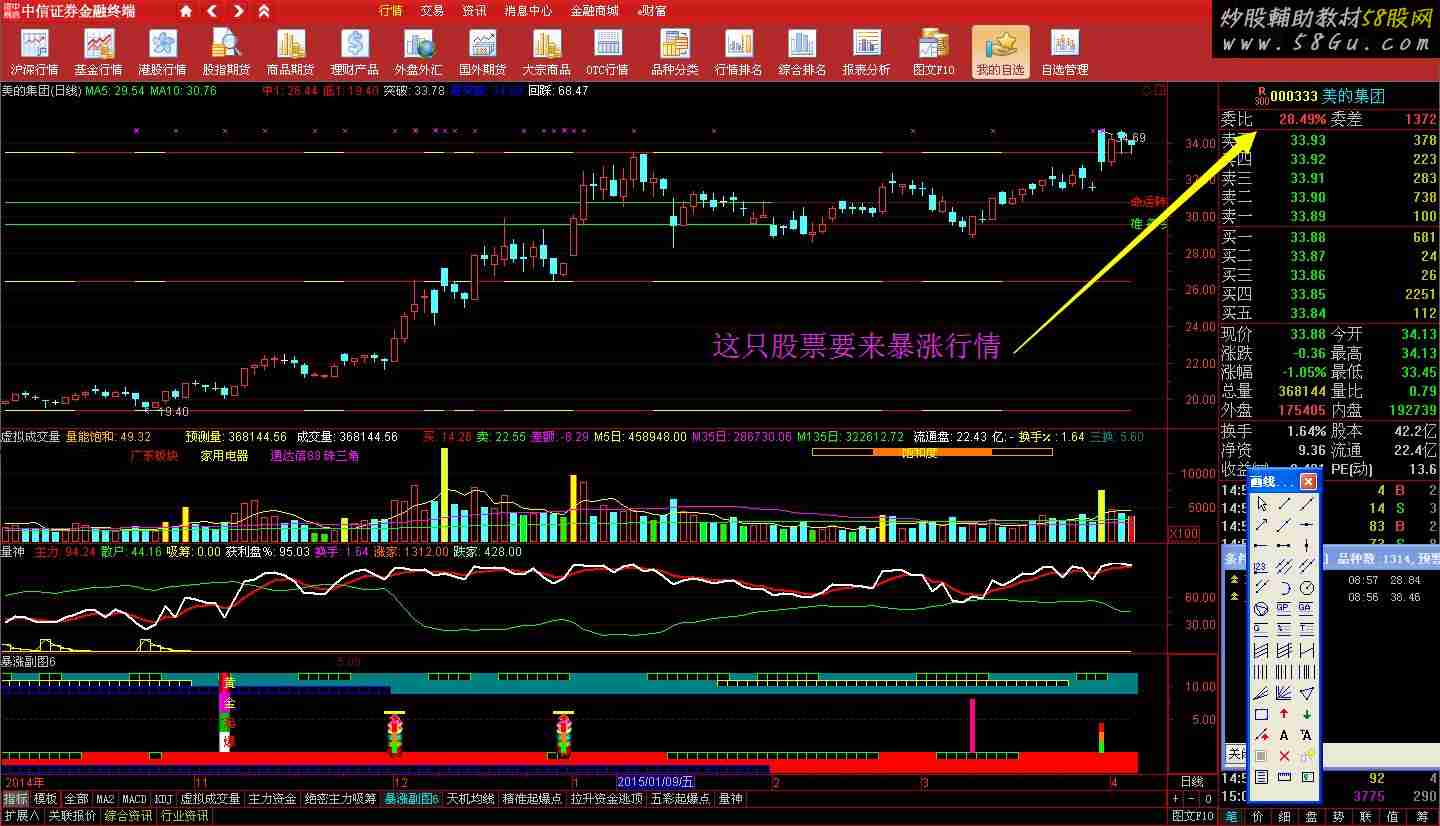Image resolution: width=1440 pixels, height=826 pixels.
Task: Click the red X delete tool
Action: (1284, 756)
